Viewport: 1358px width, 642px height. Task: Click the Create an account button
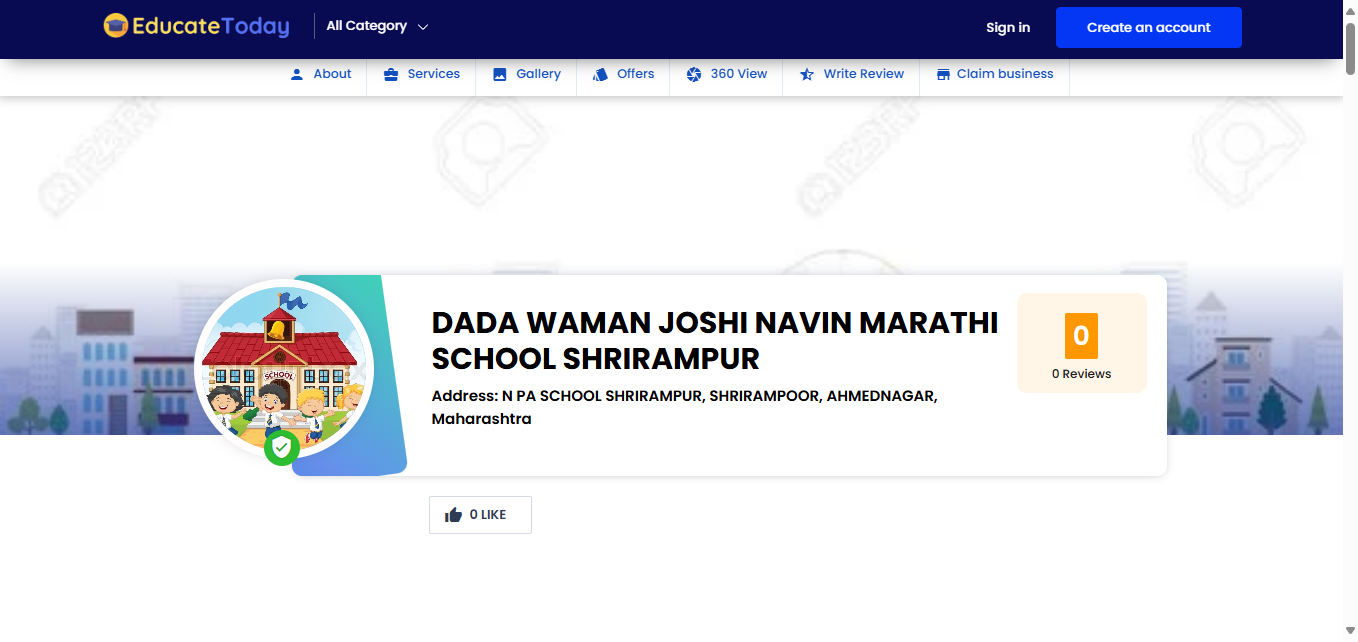(1148, 27)
